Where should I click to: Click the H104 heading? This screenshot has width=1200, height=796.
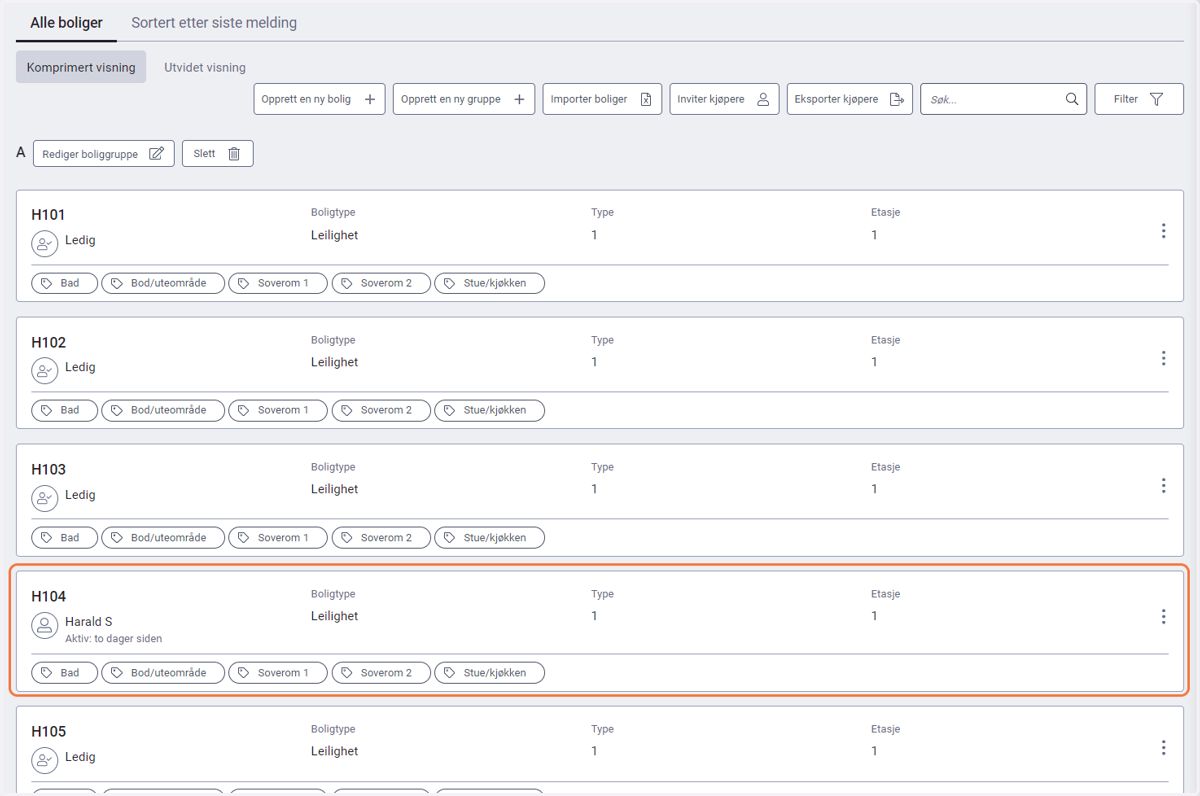pos(48,596)
